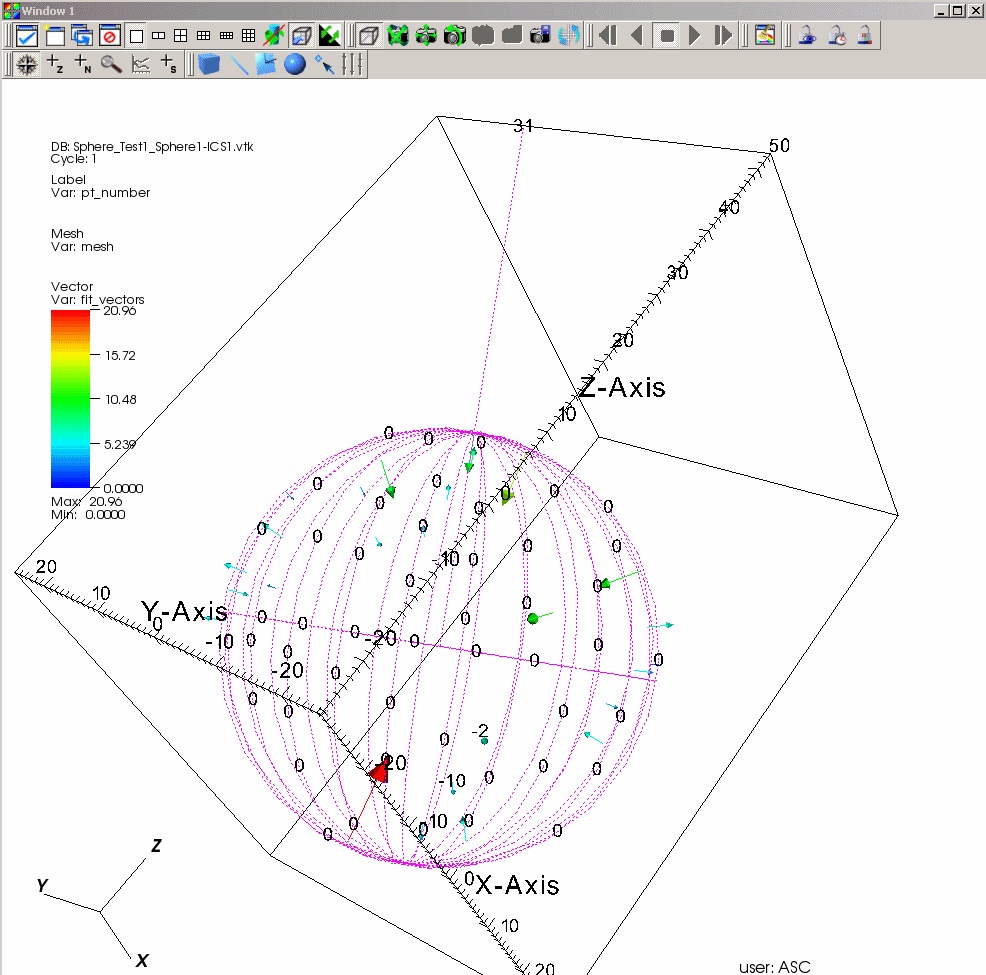Enable the Lineout curve tool
Viewport: 986px width, 975px height.
coord(141,65)
